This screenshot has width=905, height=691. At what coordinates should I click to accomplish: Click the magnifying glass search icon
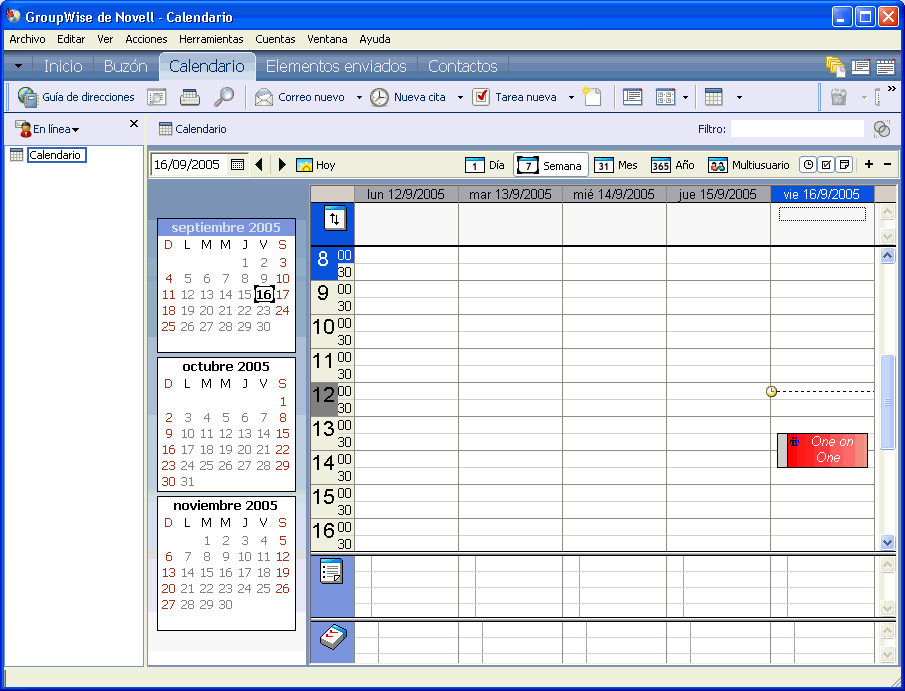pos(223,97)
